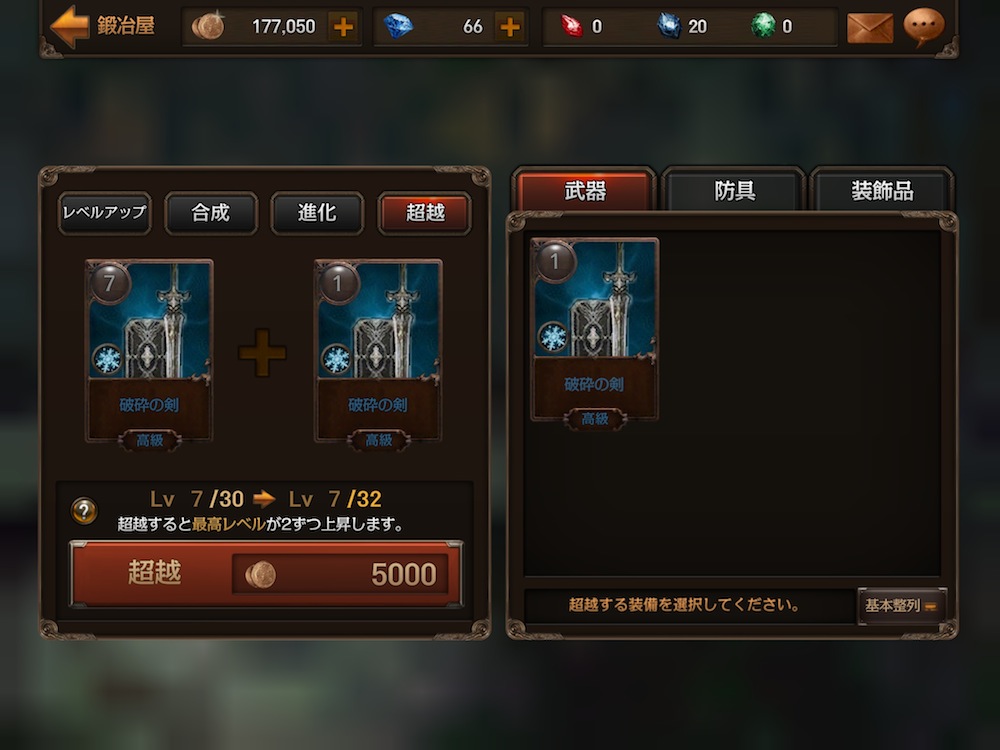Tap the green gem currency icon

pyautogui.click(x=763, y=26)
